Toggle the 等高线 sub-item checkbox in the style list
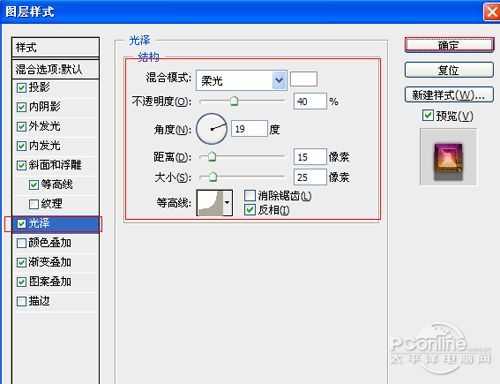 pyautogui.click(x=34, y=185)
